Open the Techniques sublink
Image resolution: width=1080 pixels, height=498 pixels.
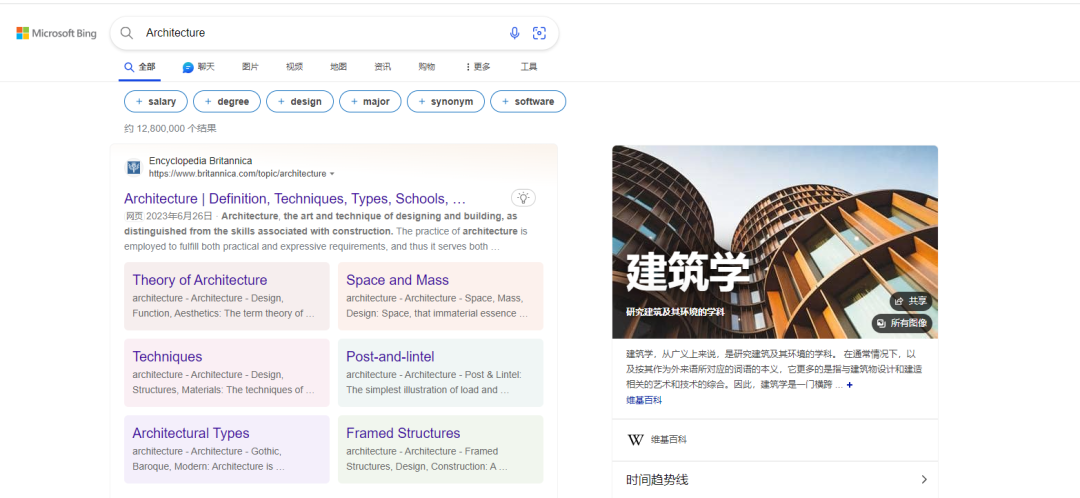pyautogui.click(x=167, y=356)
